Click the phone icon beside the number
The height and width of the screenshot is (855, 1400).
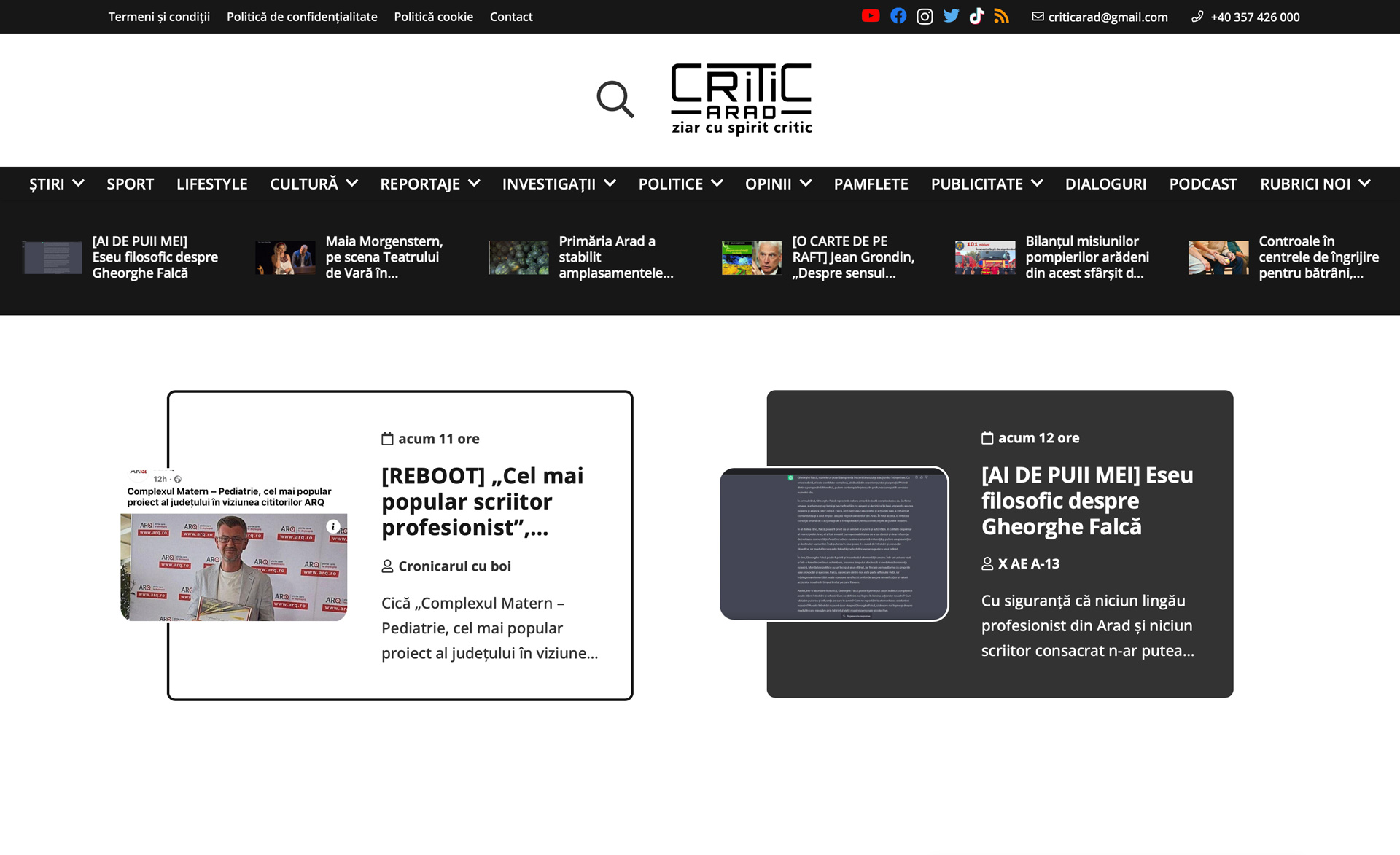click(1197, 16)
